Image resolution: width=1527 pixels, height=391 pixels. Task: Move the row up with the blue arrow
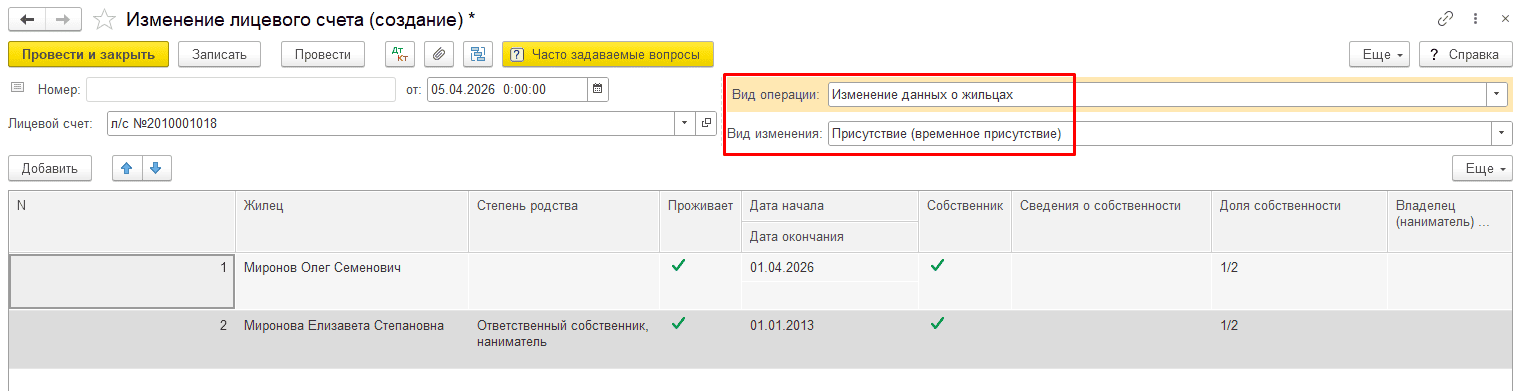(x=126, y=169)
